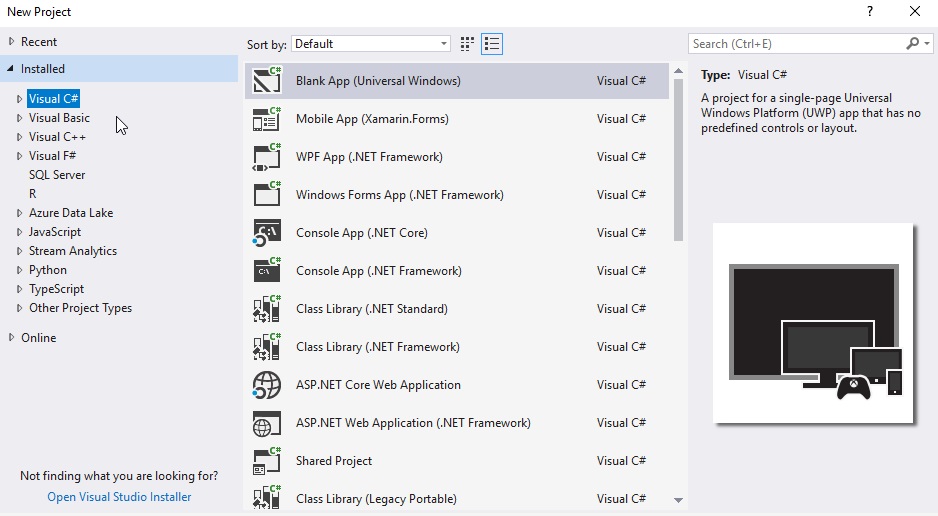This screenshot has width=938, height=516.
Task: Click the Class Library (Legacy Portable) icon
Action: click(267, 497)
